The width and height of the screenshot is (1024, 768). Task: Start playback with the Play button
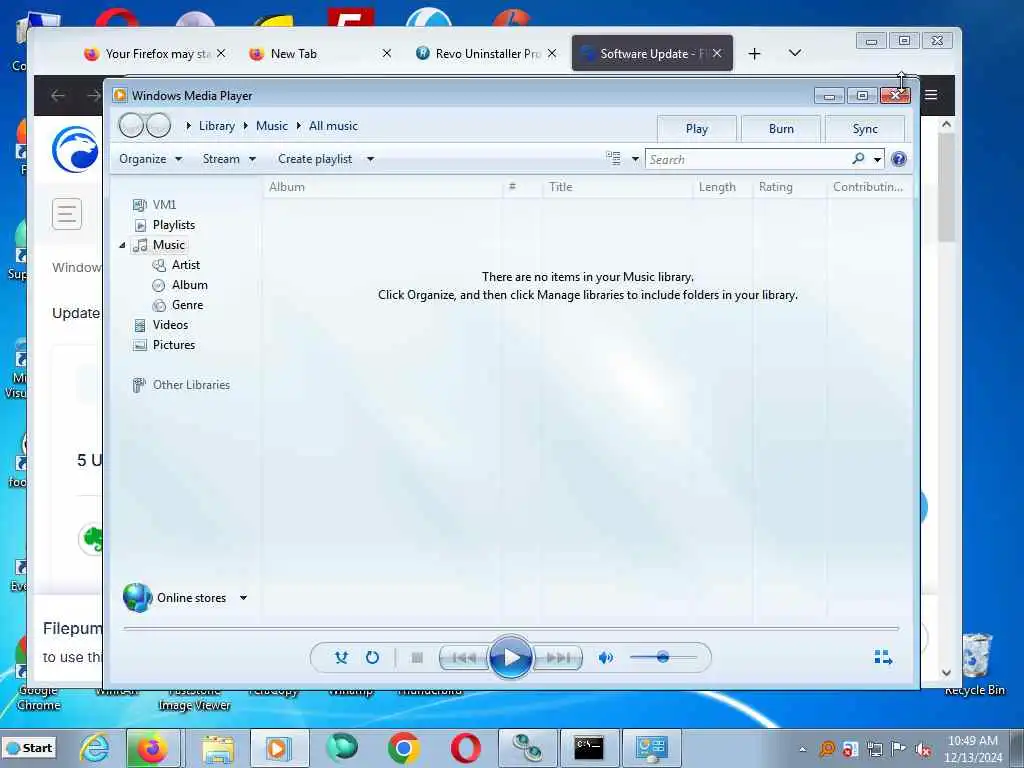511,657
